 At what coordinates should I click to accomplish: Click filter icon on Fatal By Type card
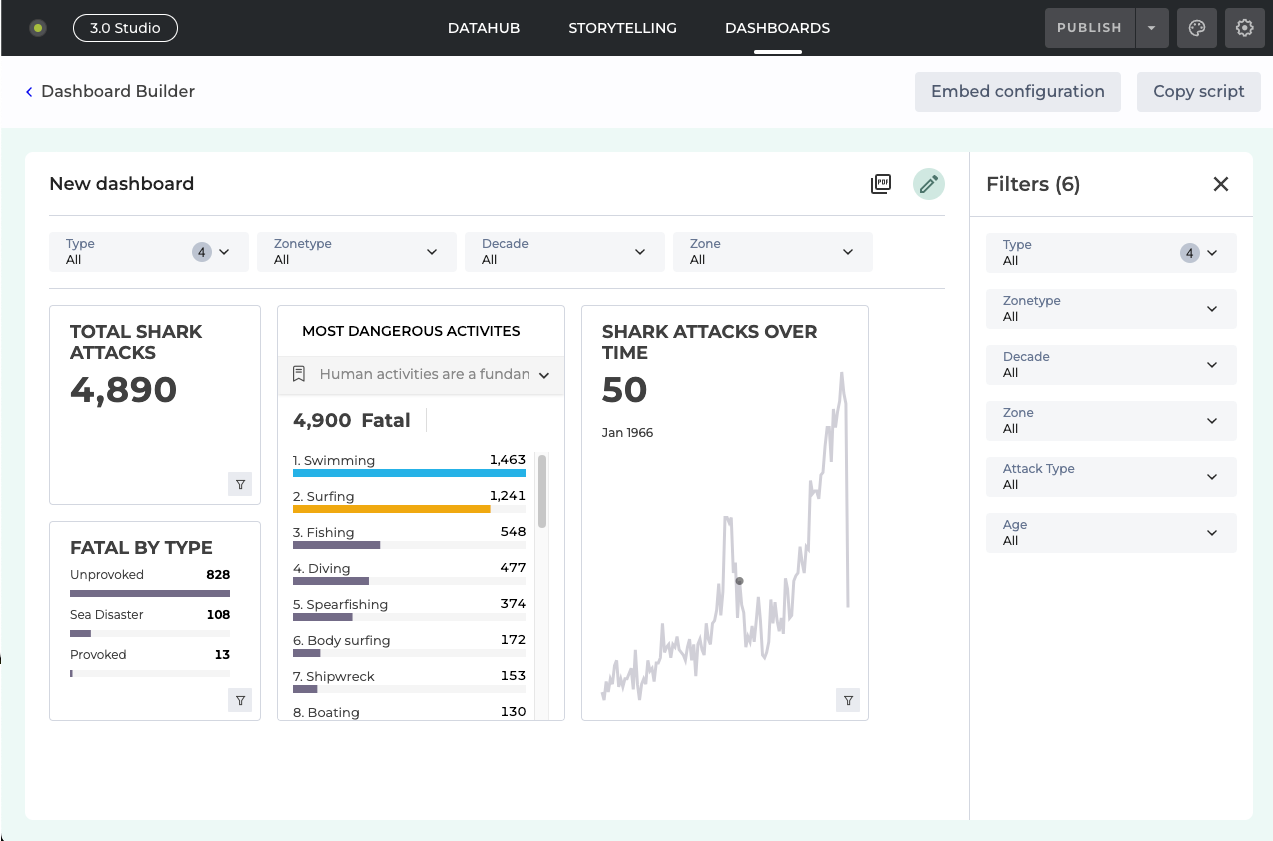(x=240, y=700)
